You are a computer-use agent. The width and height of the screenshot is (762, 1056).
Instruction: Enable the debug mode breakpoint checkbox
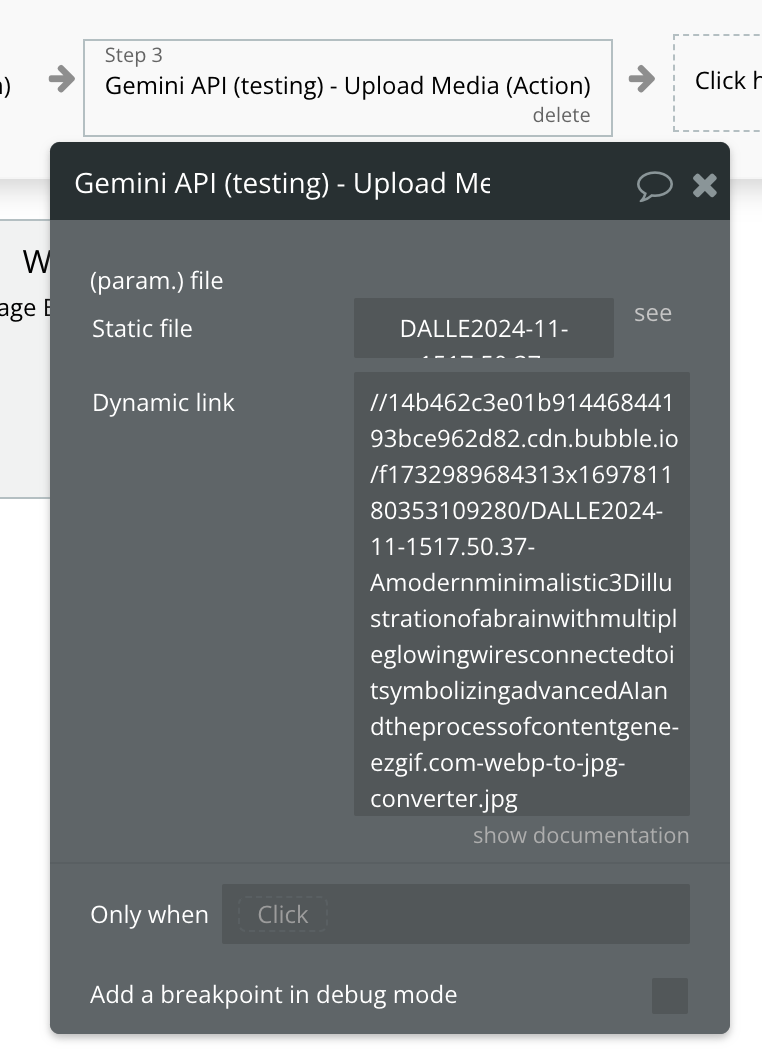[x=669, y=995]
